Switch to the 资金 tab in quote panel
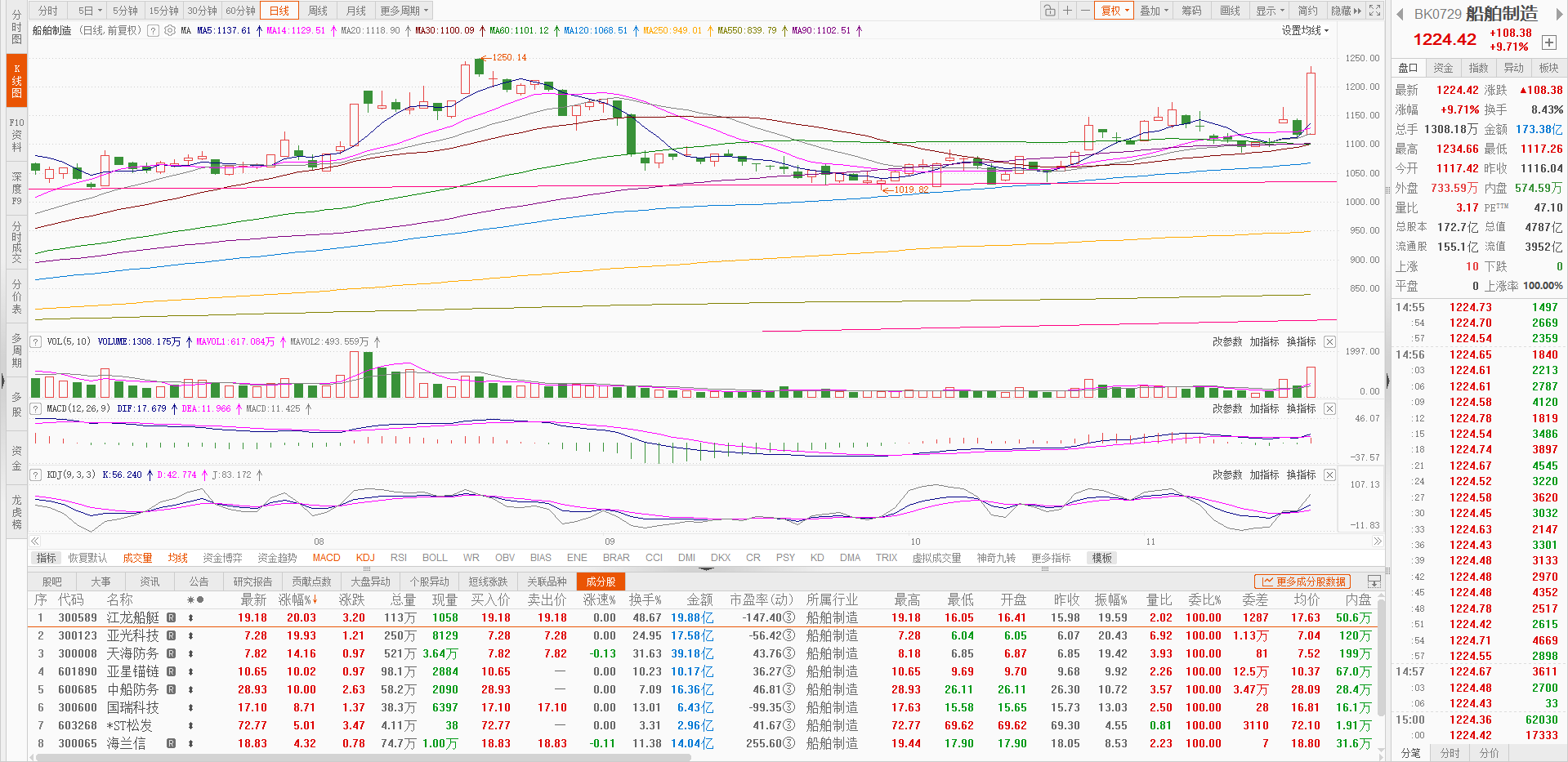The width and height of the screenshot is (1568, 762). (x=1443, y=68)
